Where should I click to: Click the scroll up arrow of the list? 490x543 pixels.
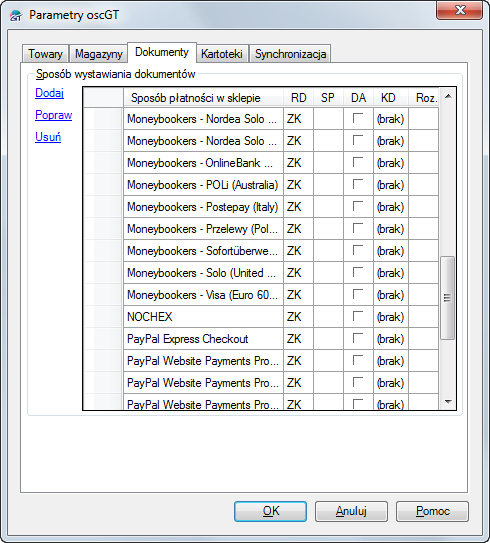click(x=448, y=96)
